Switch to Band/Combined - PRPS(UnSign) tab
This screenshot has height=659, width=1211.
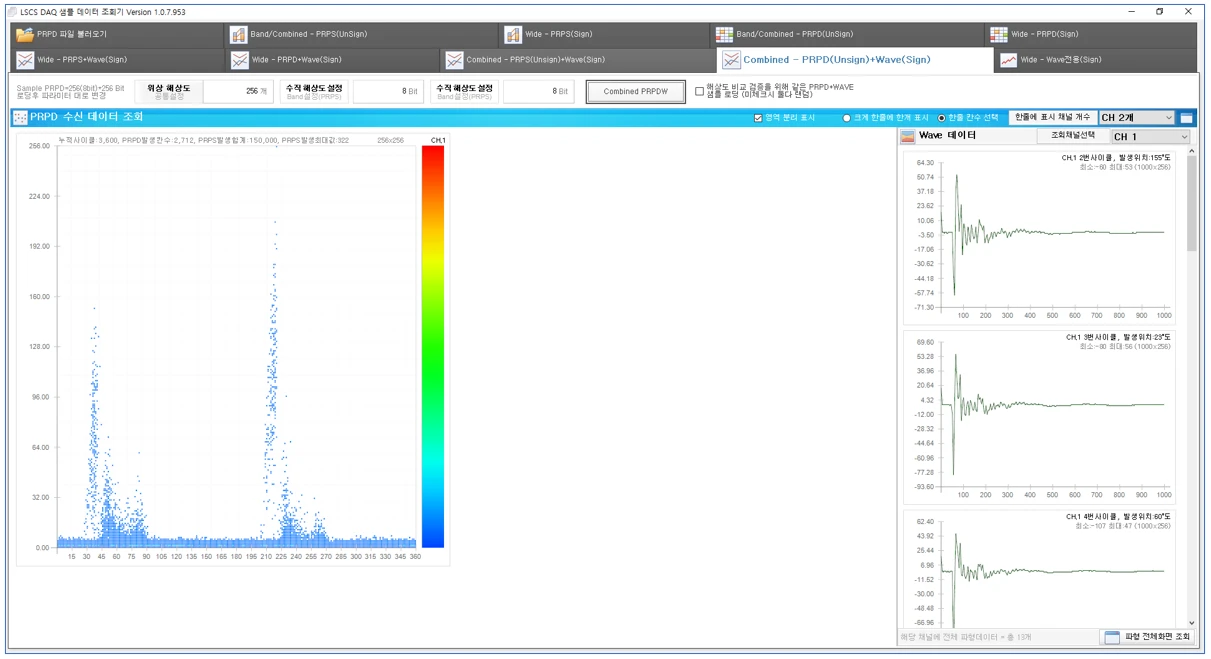360,34
